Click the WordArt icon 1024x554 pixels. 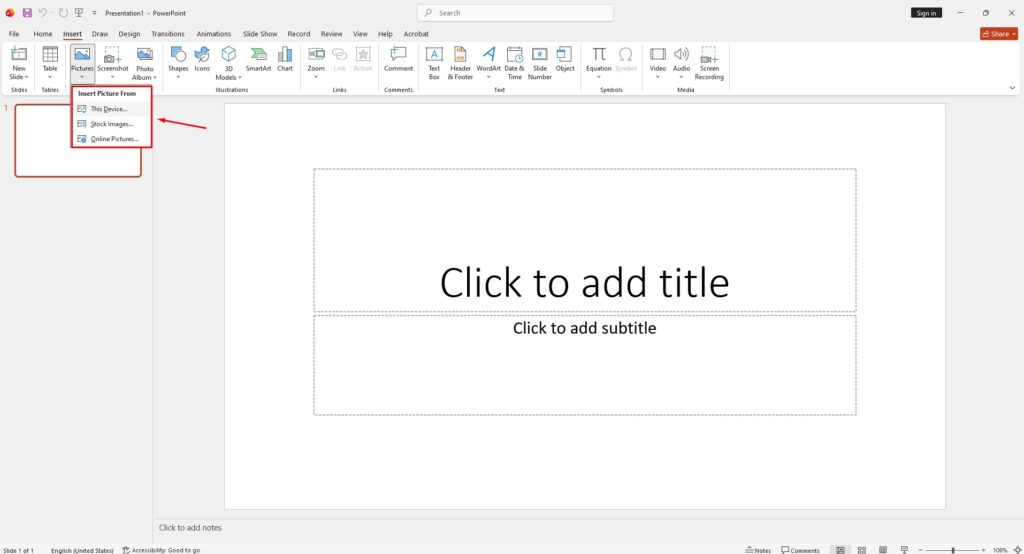click(x=488, y=56)
